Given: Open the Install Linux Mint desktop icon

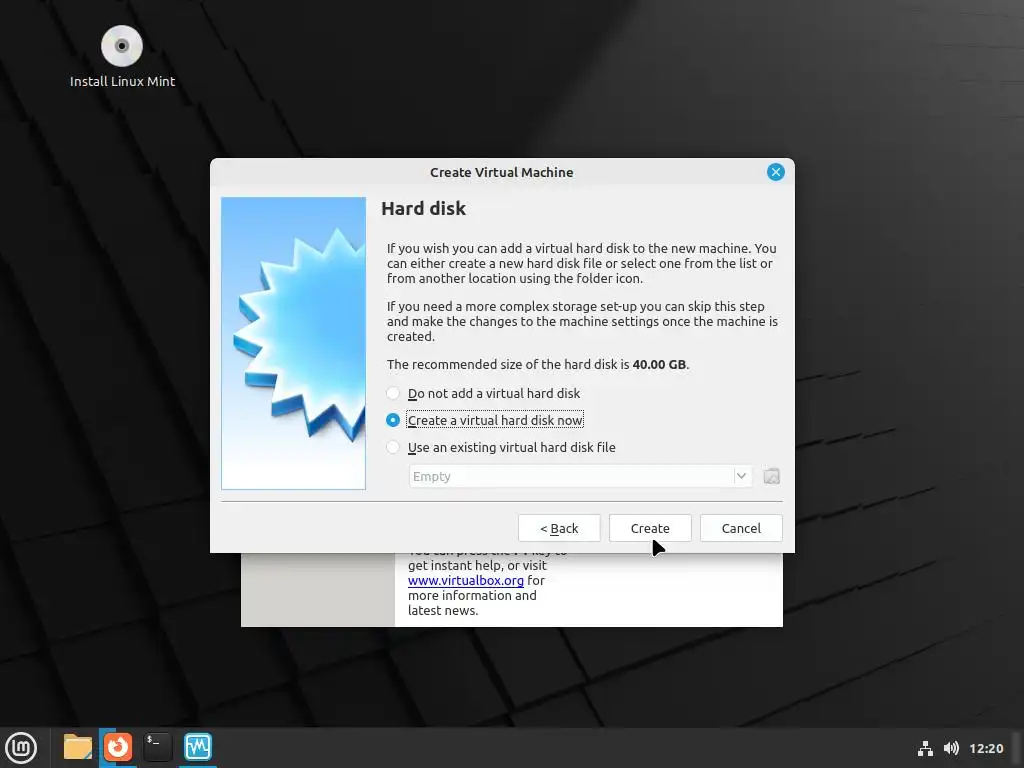Looking at the screenshot, I should (122, 56).
